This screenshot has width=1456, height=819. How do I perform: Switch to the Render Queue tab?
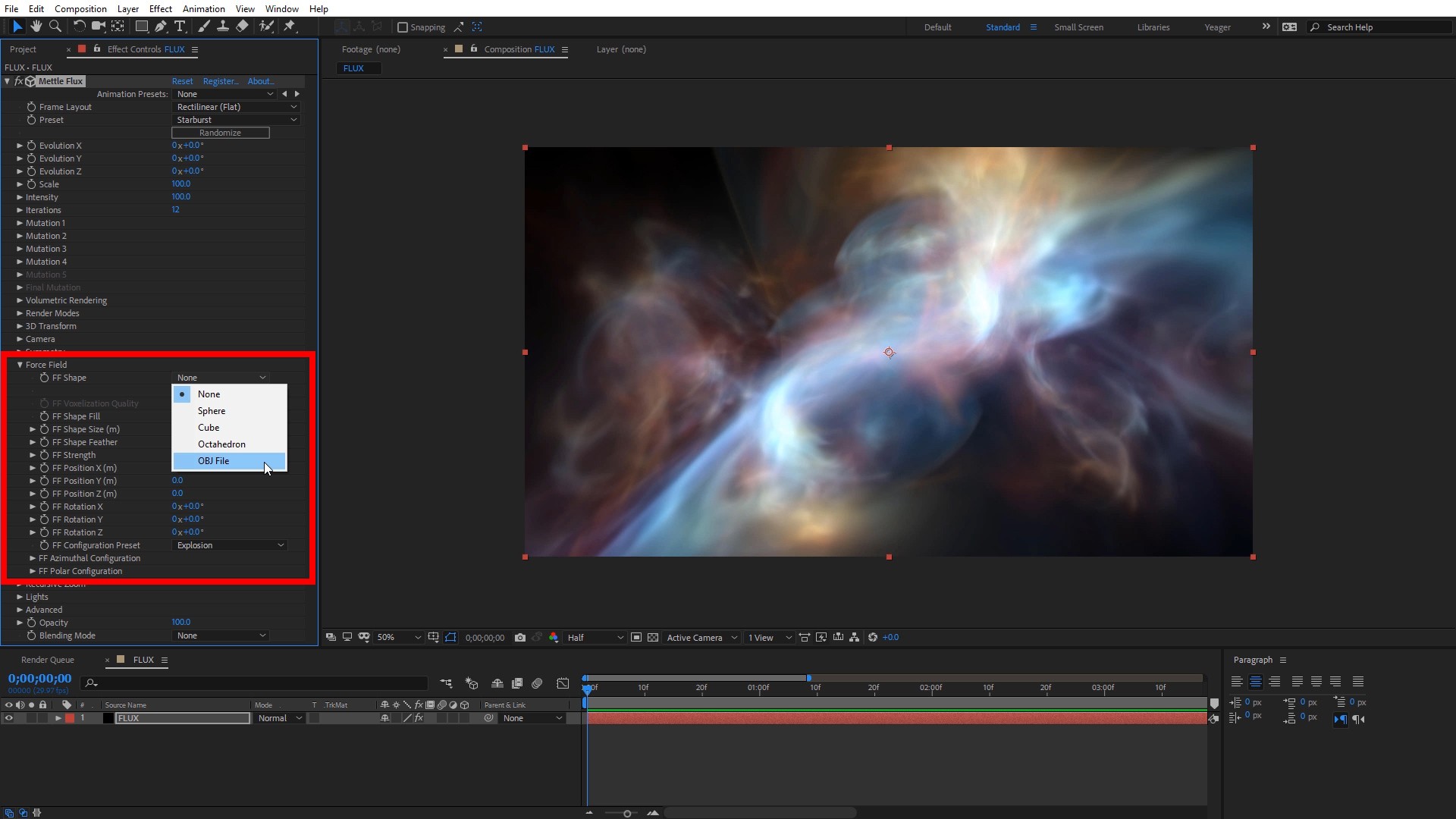48,660
